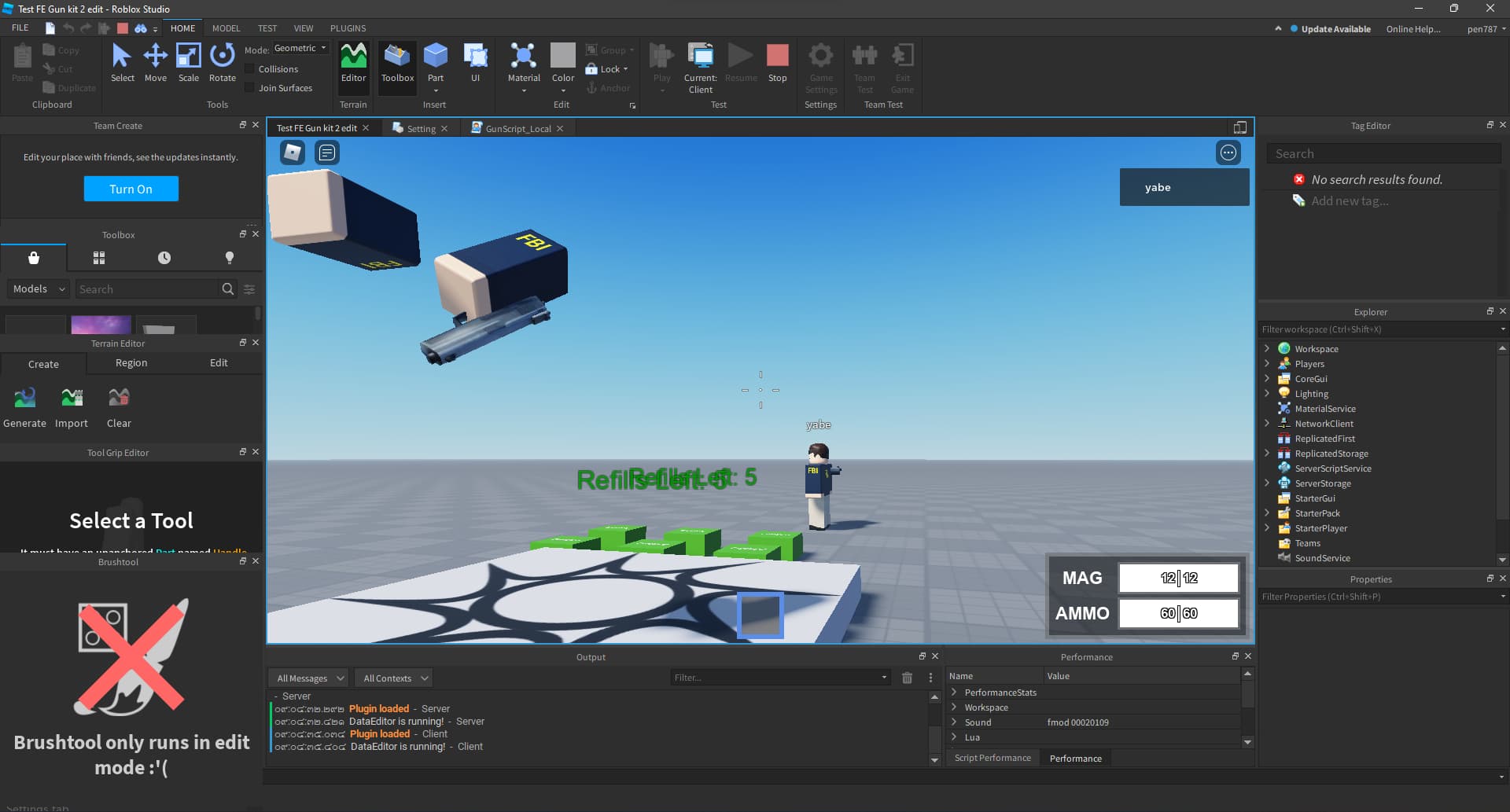Expand StarterPlayer in Explorer

coord(1267,527)
